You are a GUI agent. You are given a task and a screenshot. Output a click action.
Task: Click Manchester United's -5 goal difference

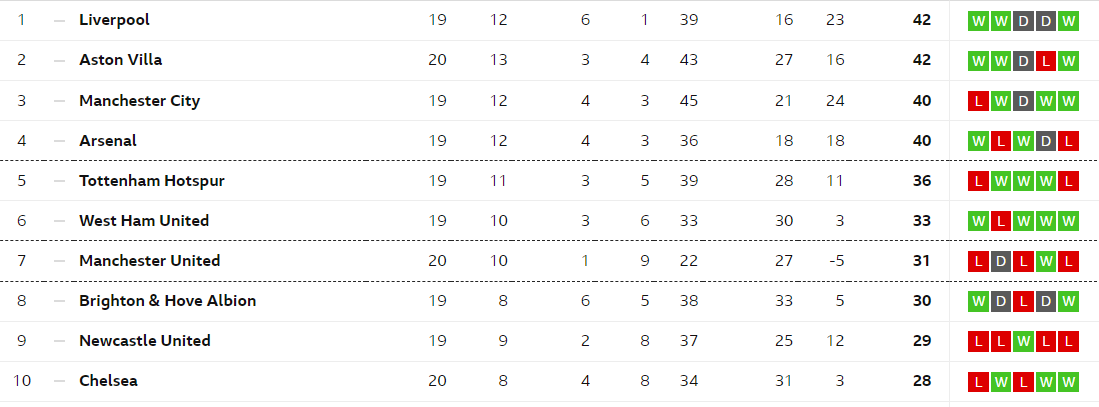point(835,261)
